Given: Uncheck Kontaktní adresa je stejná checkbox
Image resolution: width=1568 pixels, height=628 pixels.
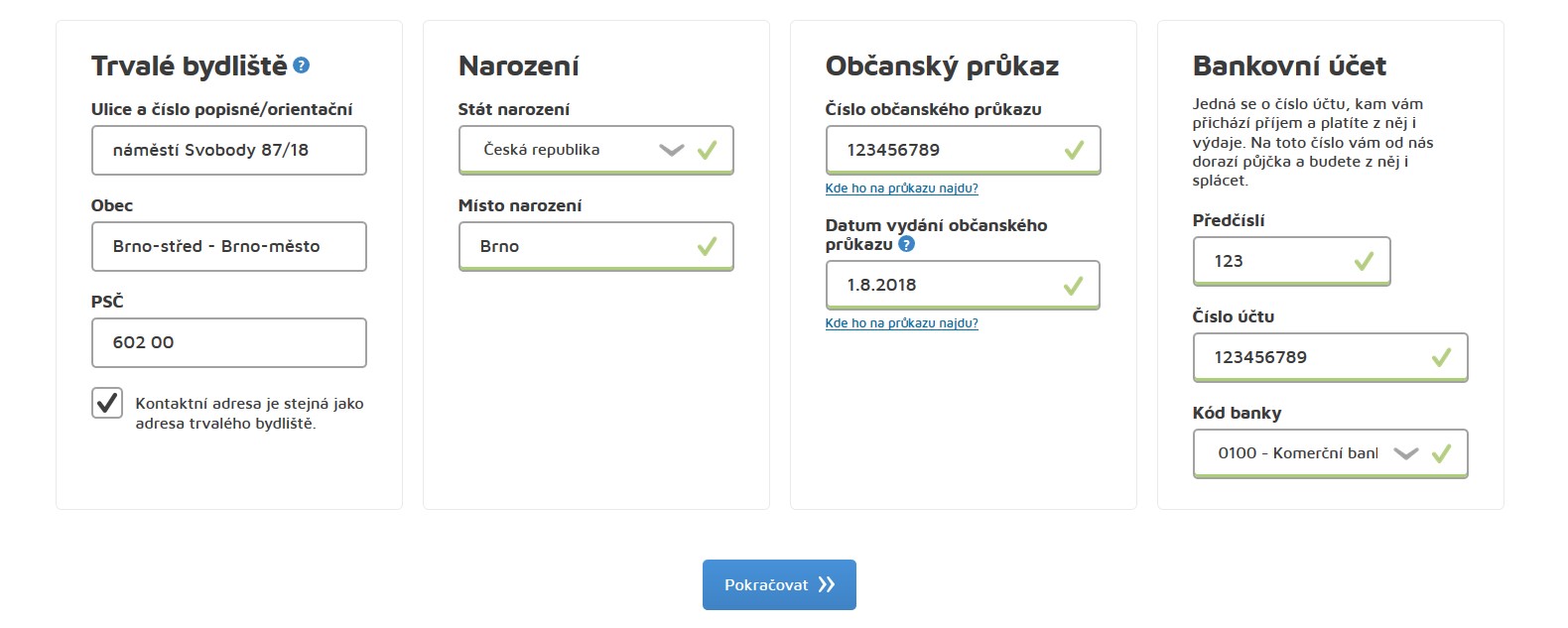Looking at the screenshot, I should point(107,403).
